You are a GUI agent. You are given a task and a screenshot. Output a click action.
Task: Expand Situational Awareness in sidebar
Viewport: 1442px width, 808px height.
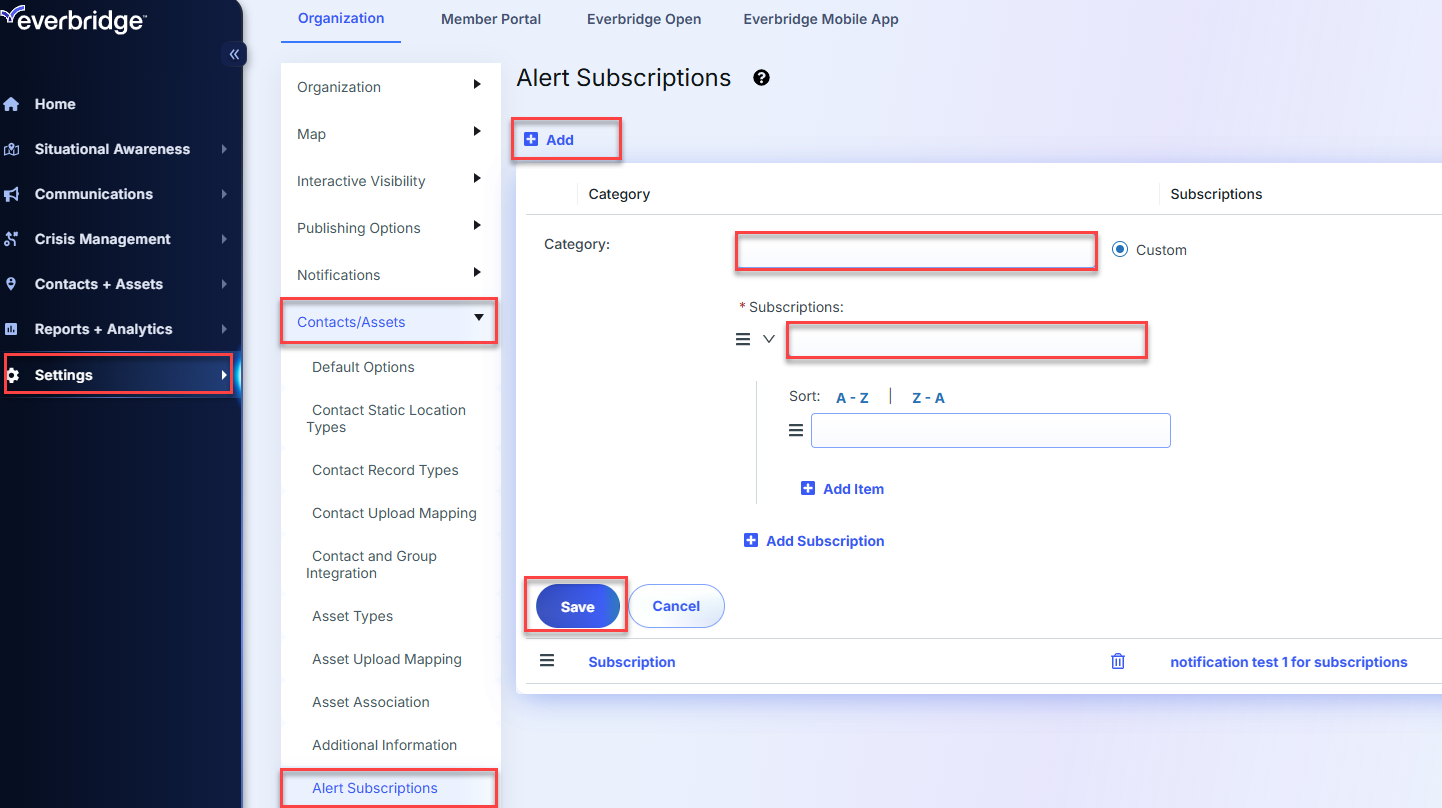pos(223,149)
